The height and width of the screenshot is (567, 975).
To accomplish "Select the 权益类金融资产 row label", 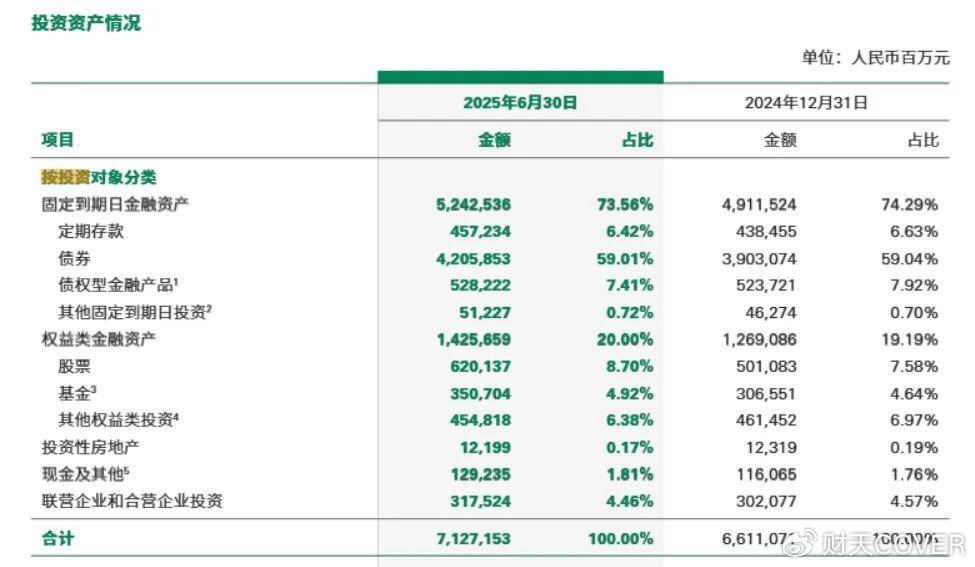I will click(x=99, y=339).
